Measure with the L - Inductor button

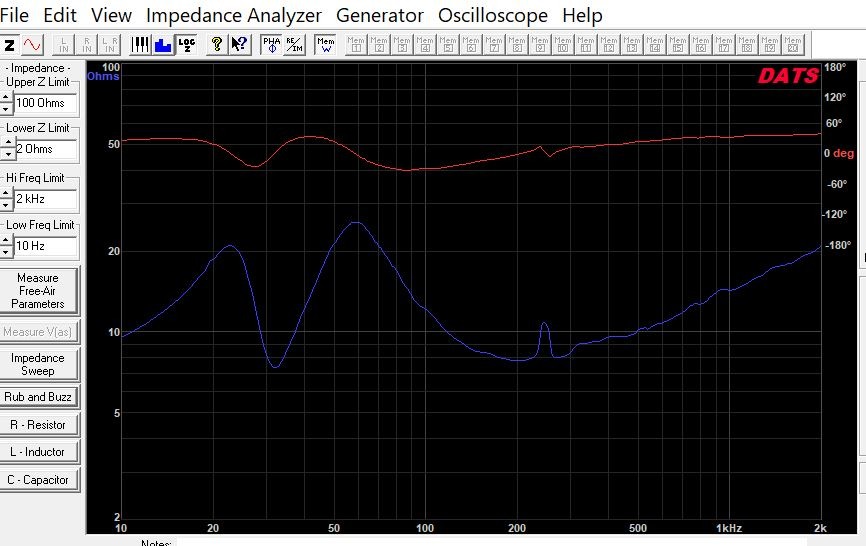tap(39, 452)
